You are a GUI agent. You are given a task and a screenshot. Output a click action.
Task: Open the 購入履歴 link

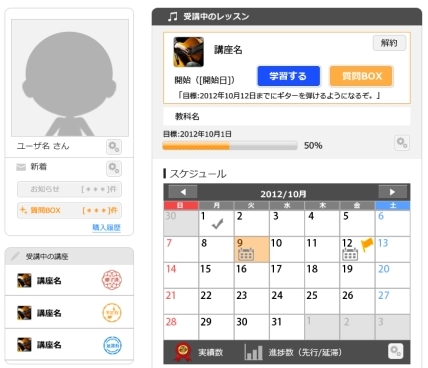coord(106,227)
